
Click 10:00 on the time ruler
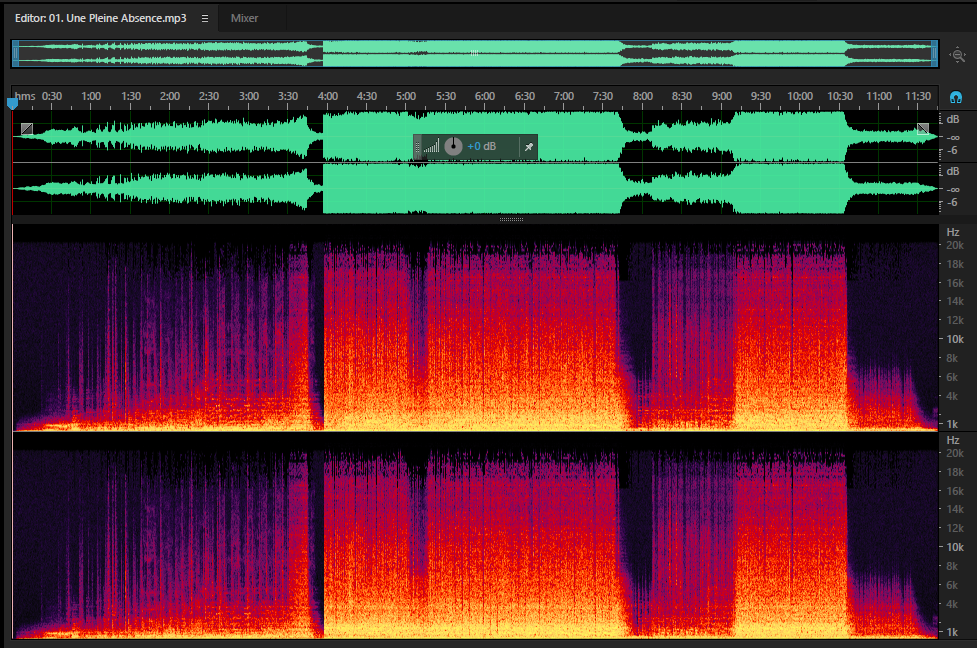point(799,96)
